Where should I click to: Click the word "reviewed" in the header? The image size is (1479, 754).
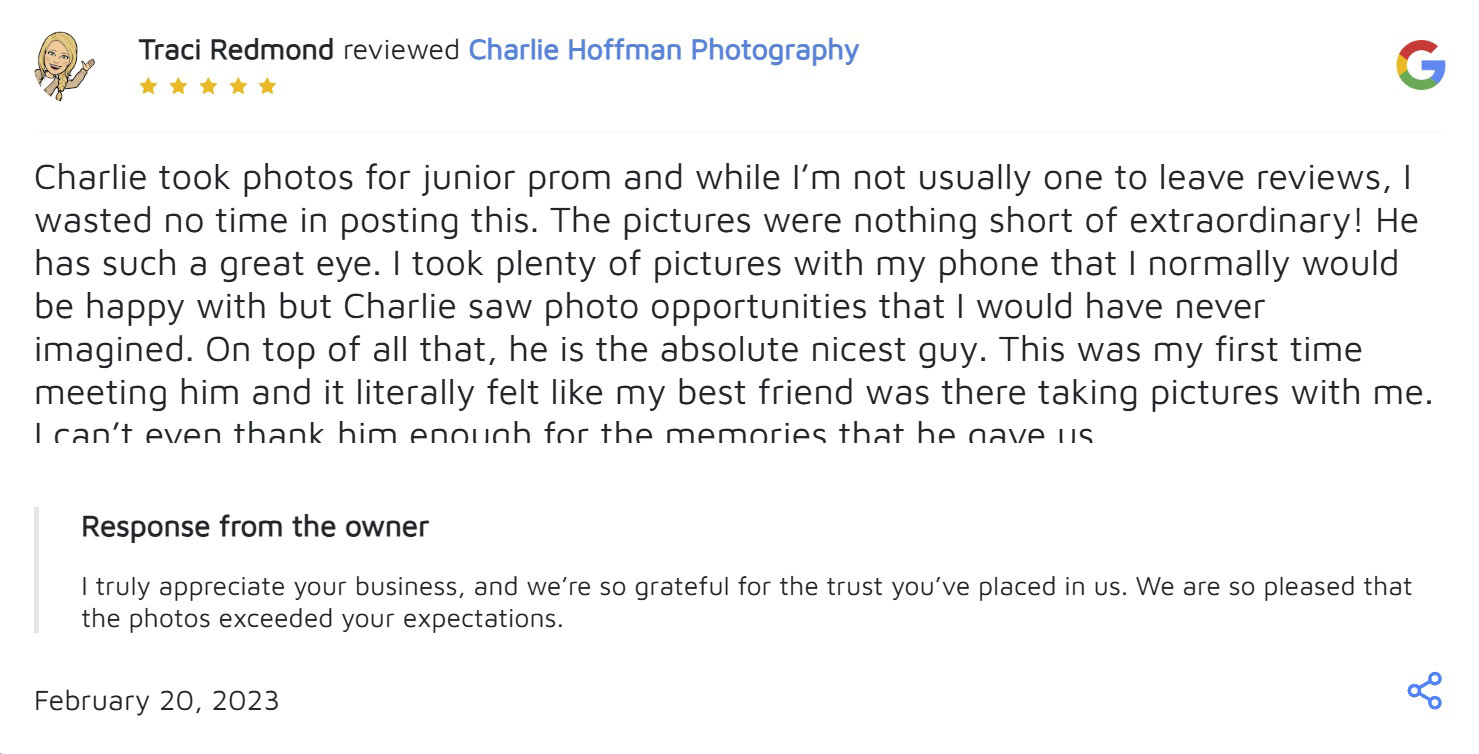coord(401,50)
